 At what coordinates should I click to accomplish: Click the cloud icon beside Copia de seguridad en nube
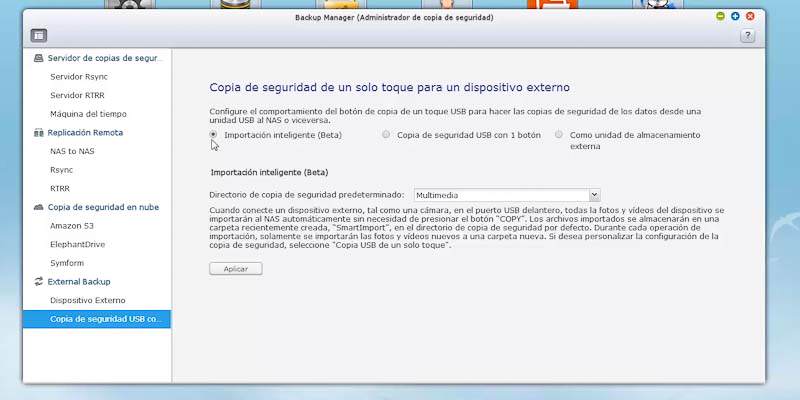click(x=38, y=207)
